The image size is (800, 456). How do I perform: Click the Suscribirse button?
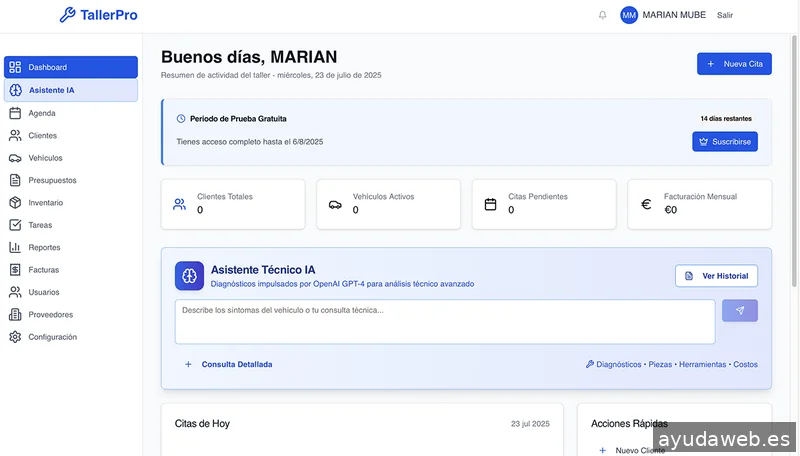(x=725, y=142)
